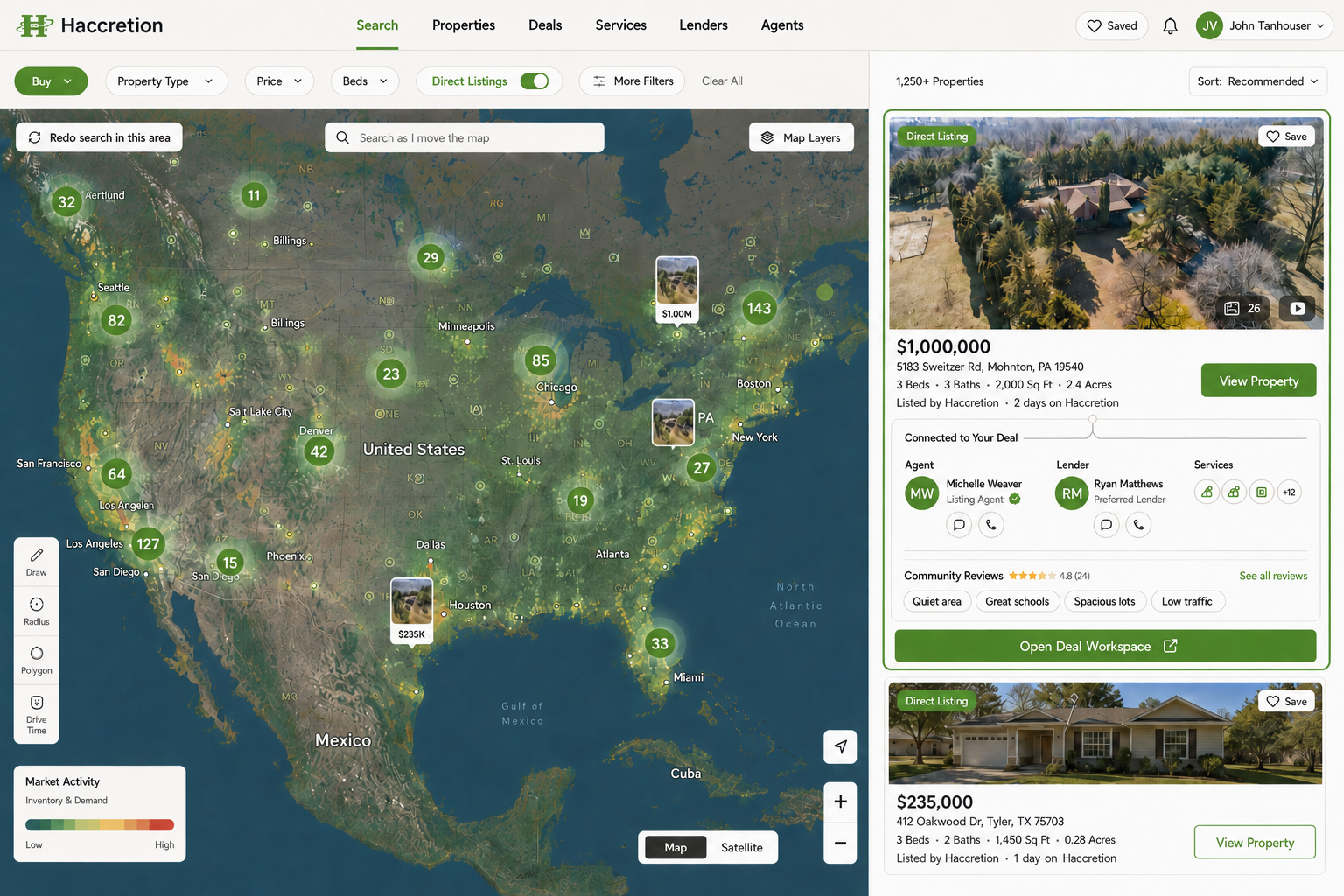Zoom out the map with minus button
The width and height of the screenshot is (1344, 896).
pos(840,843)
